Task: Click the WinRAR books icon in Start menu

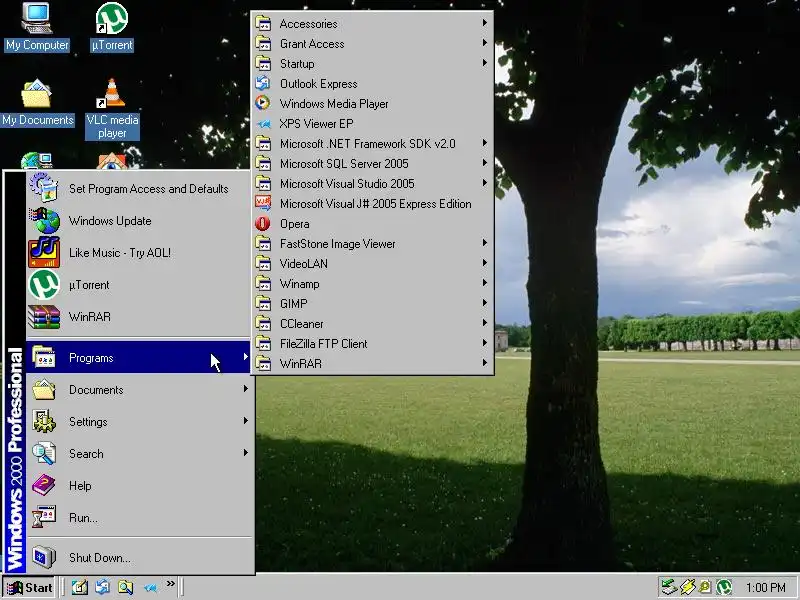Action: point(44,316)
